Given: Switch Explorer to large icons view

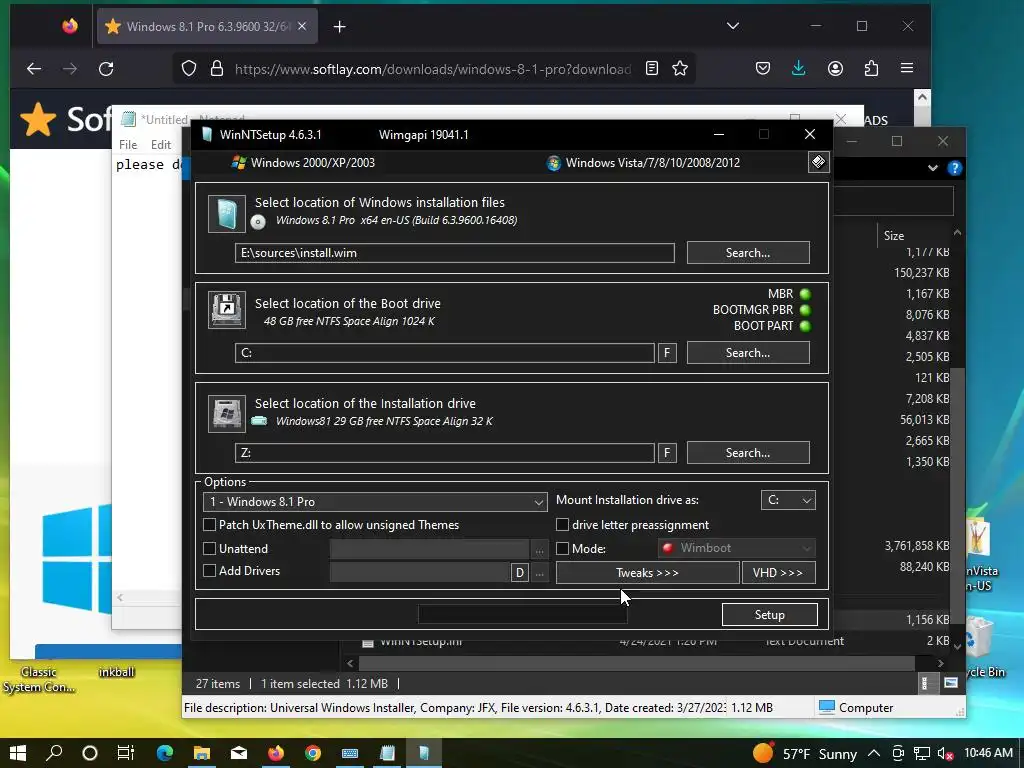Looking at the screenshot, I should click(x=951, y=683).
